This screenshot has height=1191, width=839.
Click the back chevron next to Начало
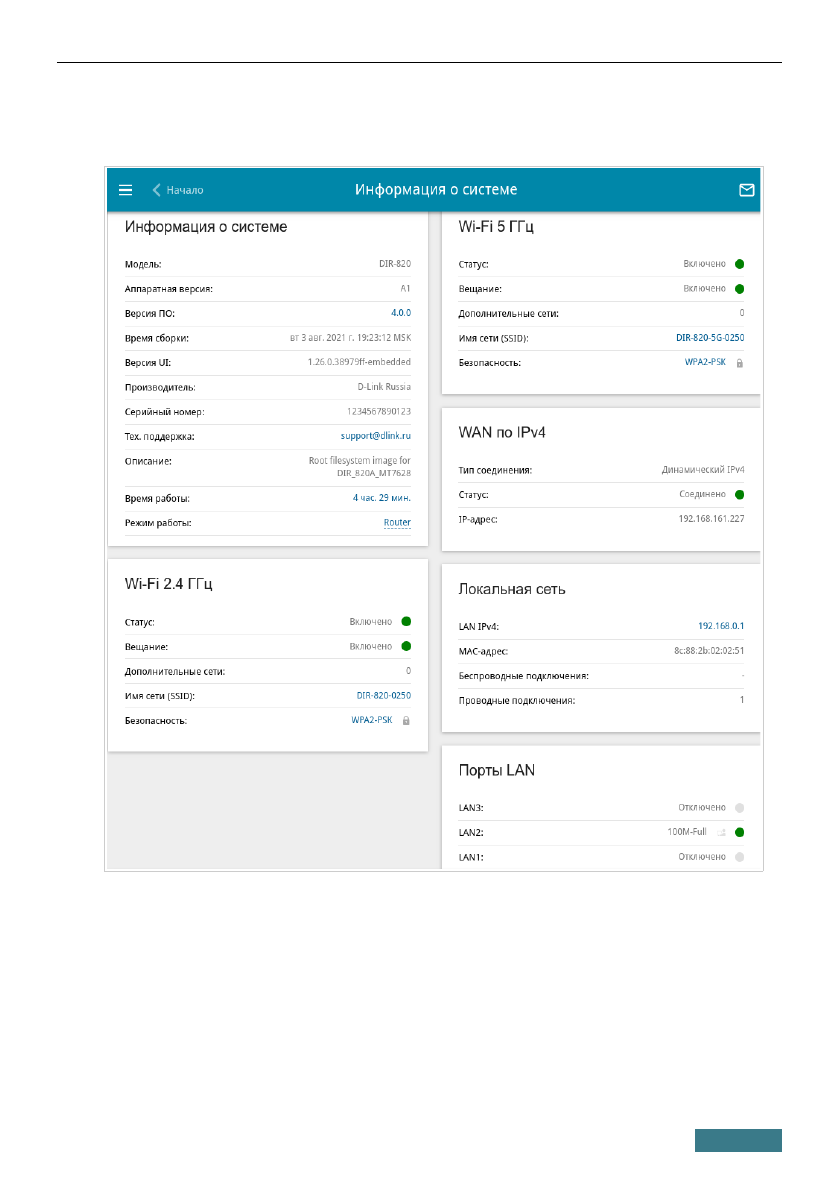(x=156, y=189)
